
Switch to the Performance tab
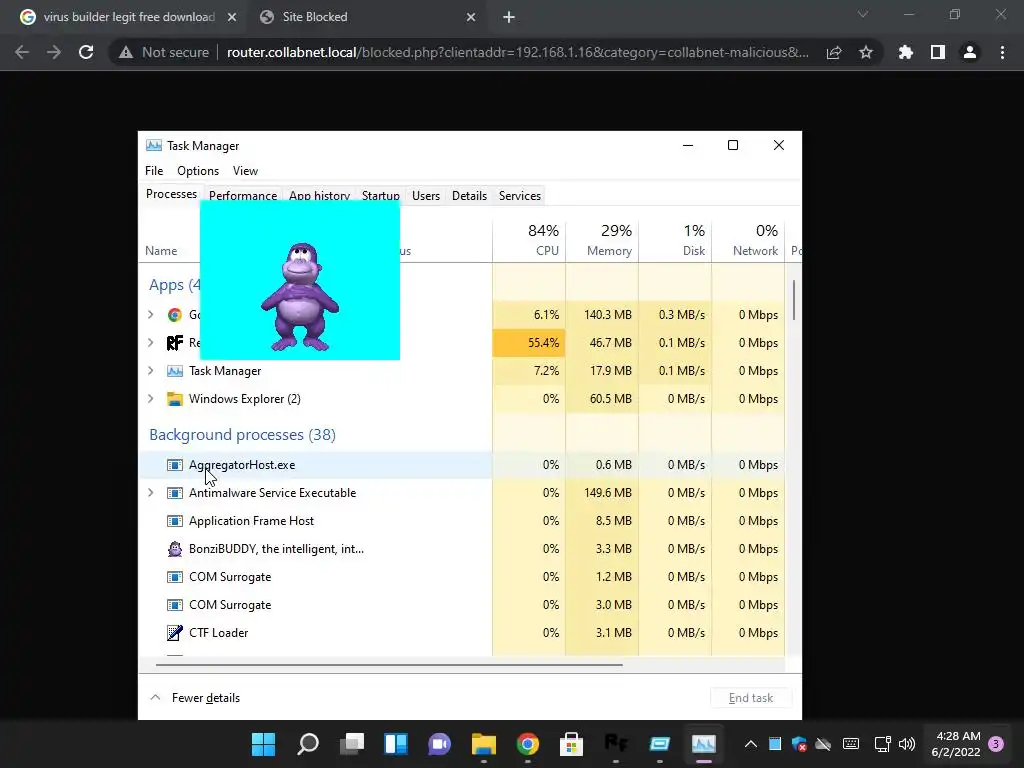click(243, 195)
